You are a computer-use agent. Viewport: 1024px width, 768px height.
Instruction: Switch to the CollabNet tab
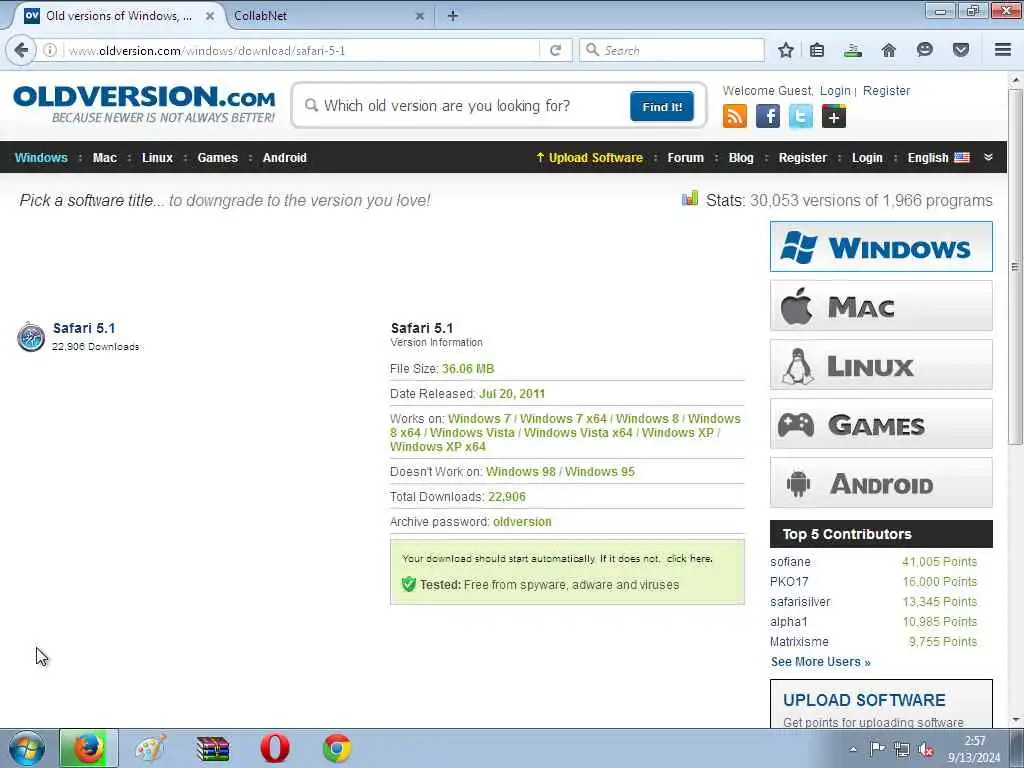point(325,16)
